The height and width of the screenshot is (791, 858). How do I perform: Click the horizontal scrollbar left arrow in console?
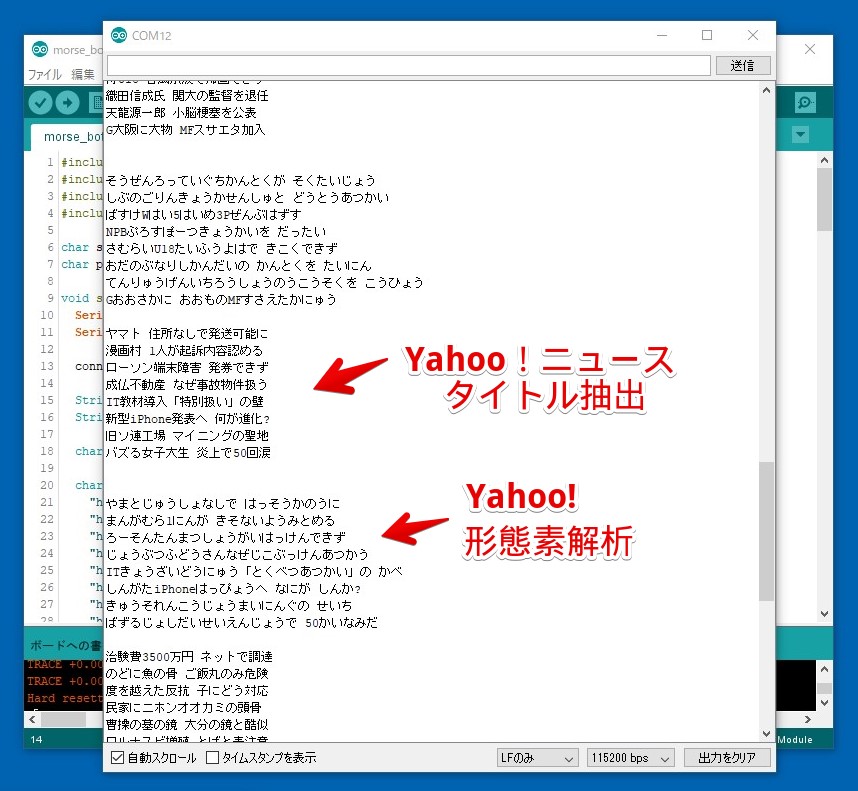32,719
